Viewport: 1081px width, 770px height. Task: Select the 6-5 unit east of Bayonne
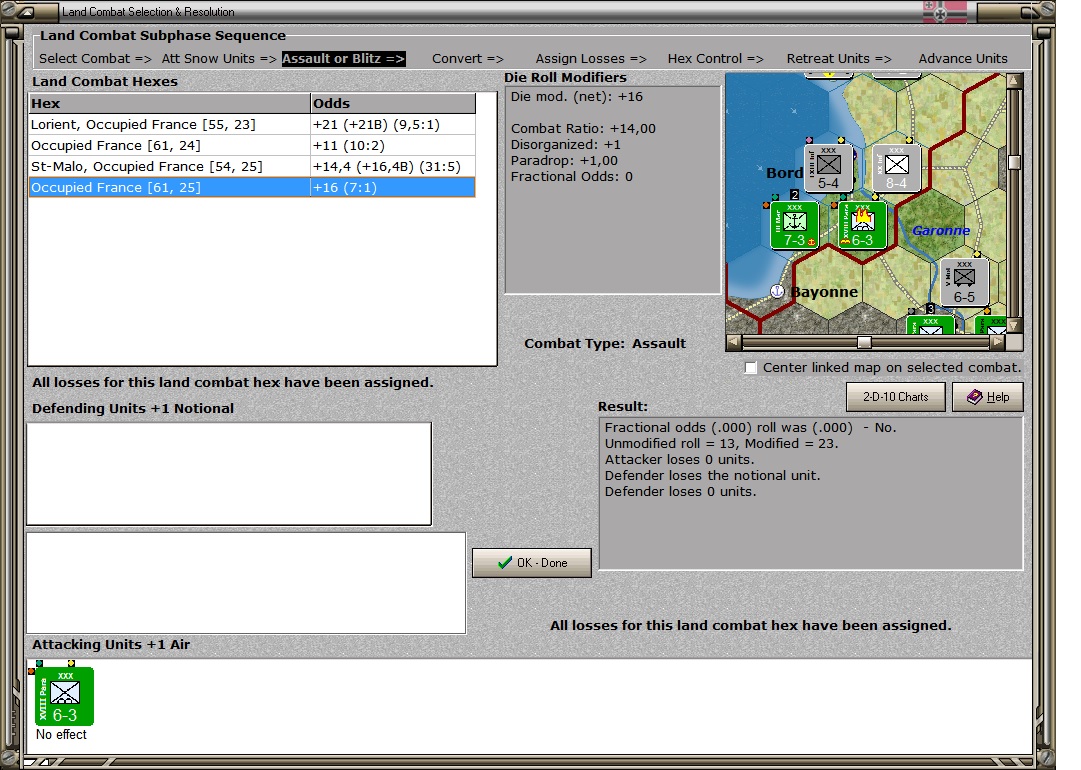964,282
